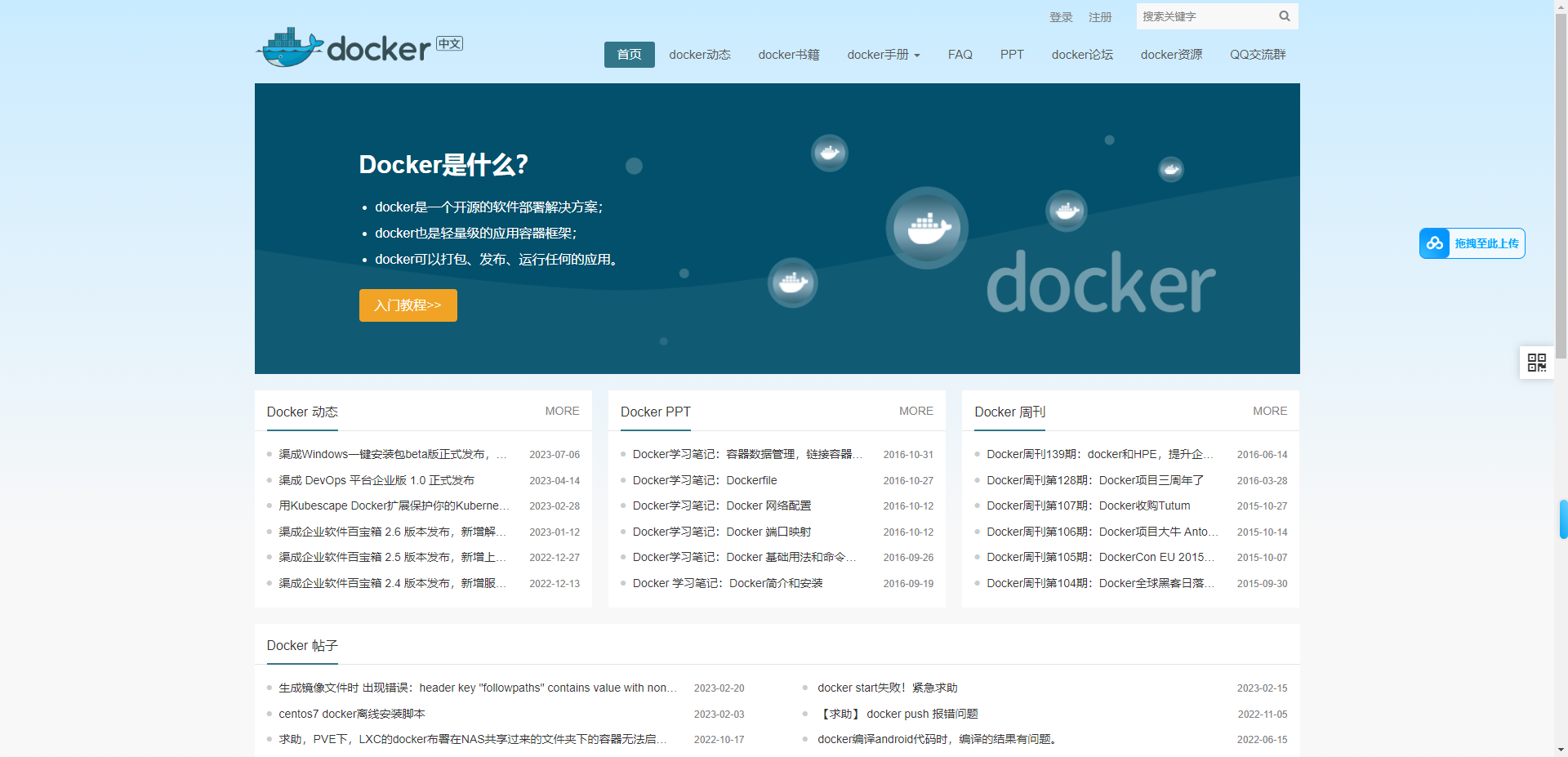This screenshot has height=757, width=1568.
Task: Click the 入门教程>> button
Action: tap(408, 305)
